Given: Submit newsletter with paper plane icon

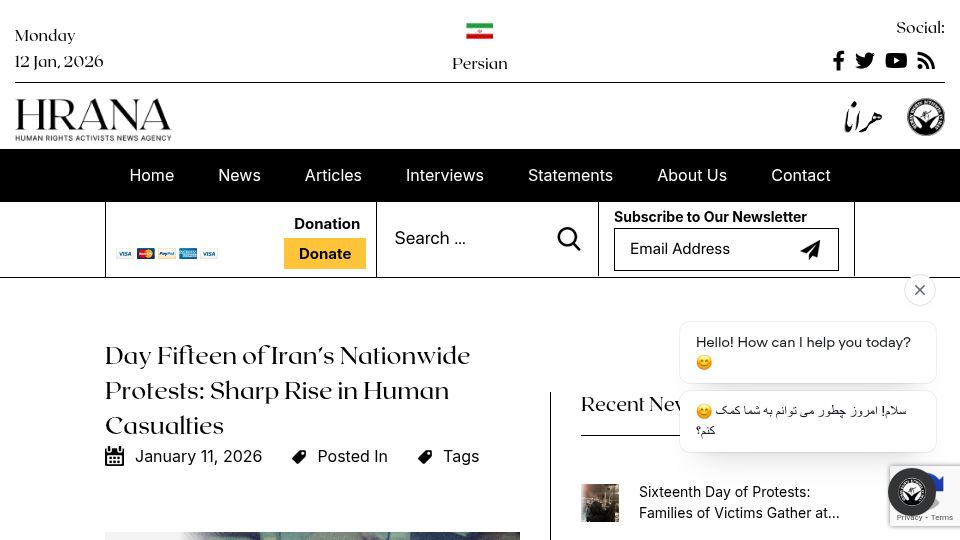Looking at the screenshot, I should pyautogui.click(x=811, y=249).
